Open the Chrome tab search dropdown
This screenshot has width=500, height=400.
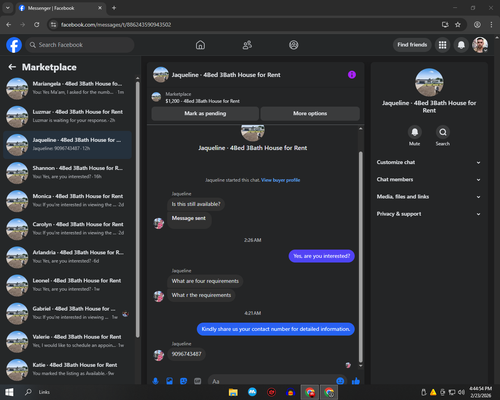coord(7,8)
